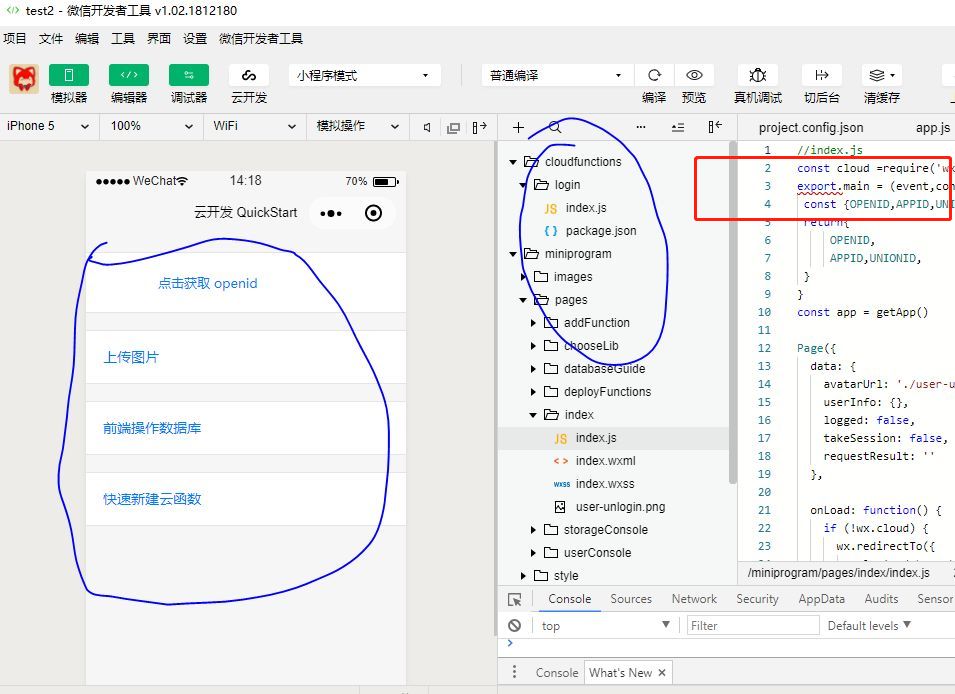The width and height of the screenshot is (955, 694).
Task: Collapse the miniprogram folder
Action: pyautogui.click(x=513, y=254)
